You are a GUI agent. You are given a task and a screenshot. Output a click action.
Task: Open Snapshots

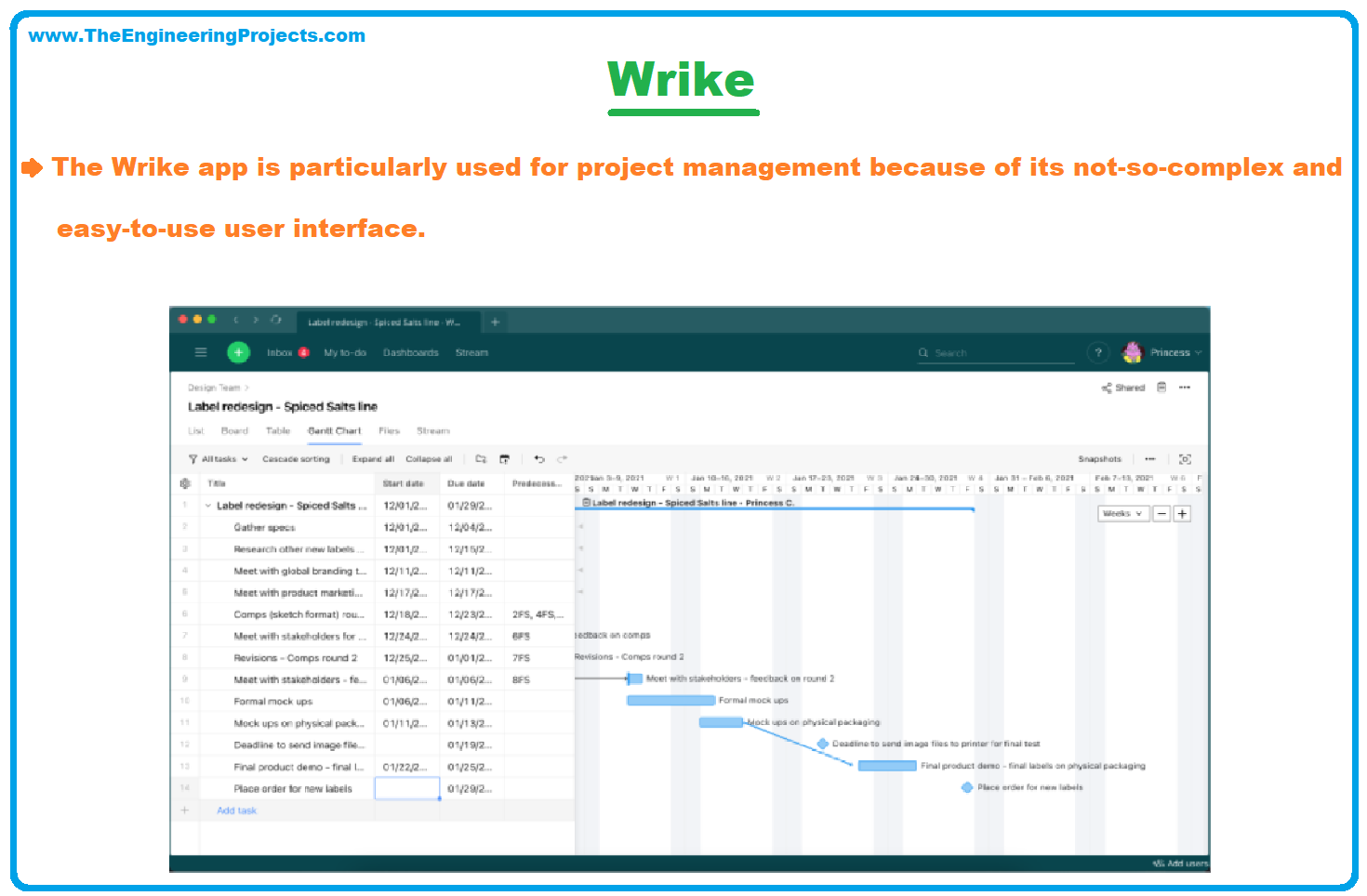click(x=1100, y=459)
